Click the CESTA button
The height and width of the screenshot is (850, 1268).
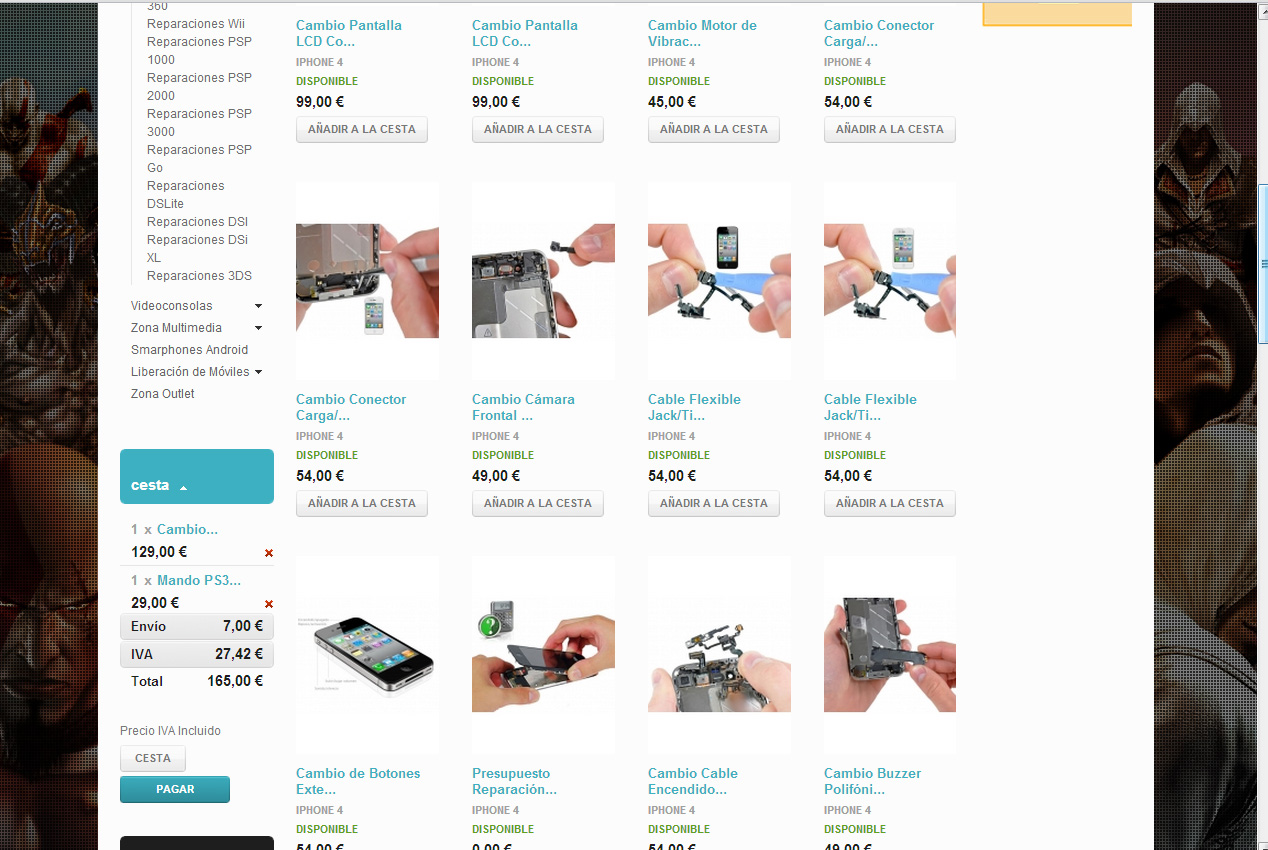(x=153, y=758)
